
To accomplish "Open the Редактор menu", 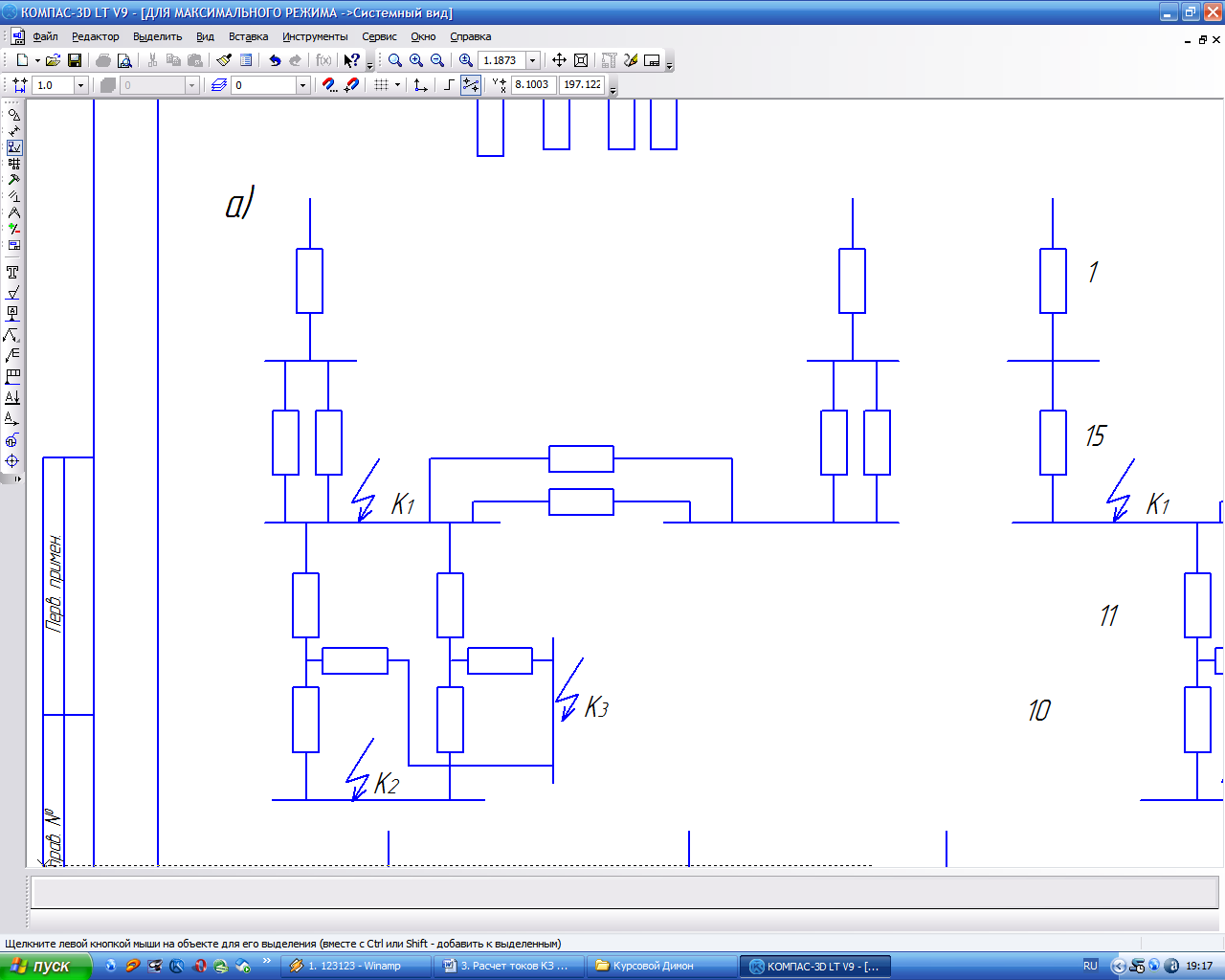I will coord(96,36).
